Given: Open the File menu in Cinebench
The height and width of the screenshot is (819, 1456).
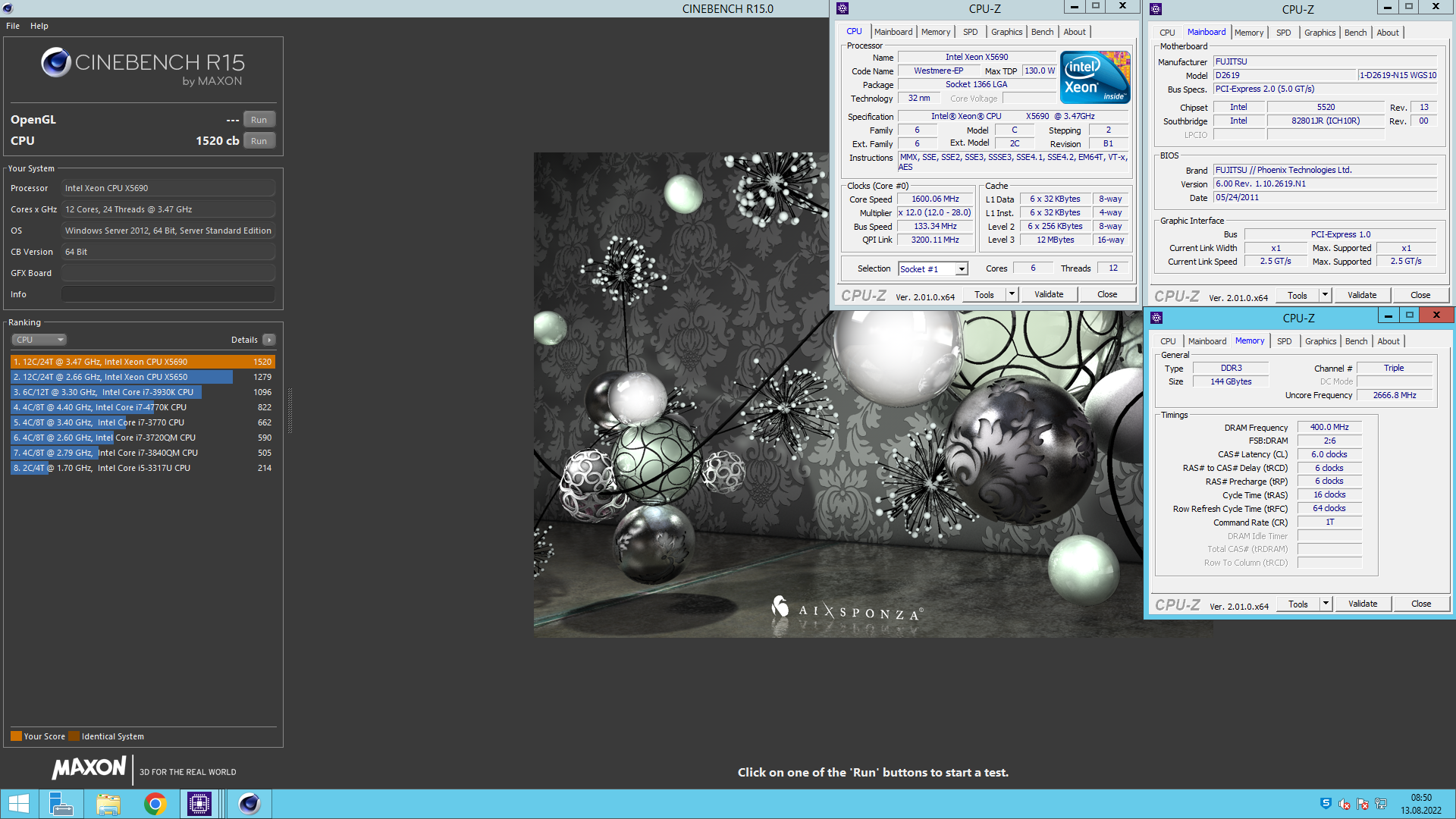Looking at the screenshot, I should (13, 26).
